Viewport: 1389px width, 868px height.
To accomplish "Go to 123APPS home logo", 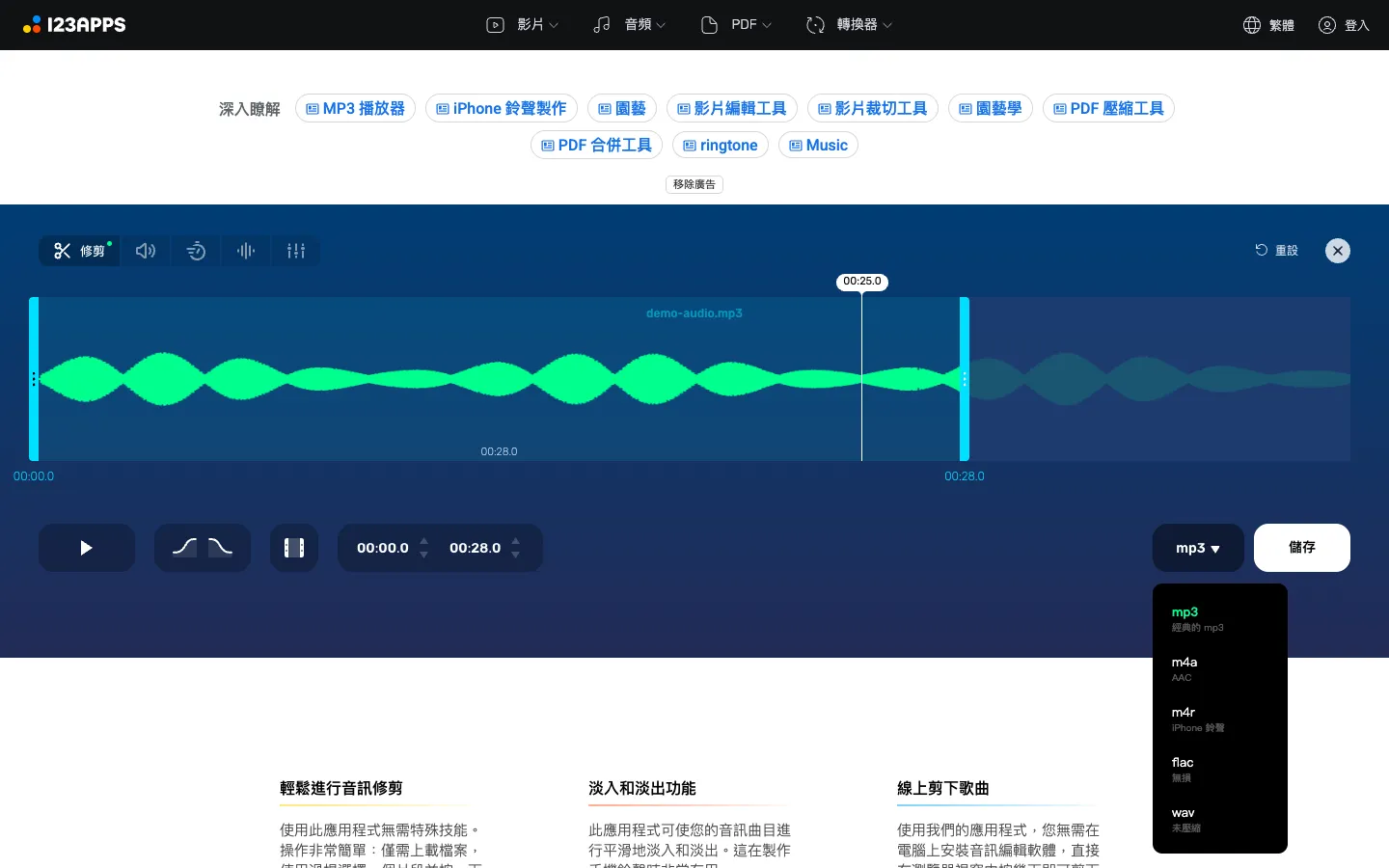I will 74,25.
